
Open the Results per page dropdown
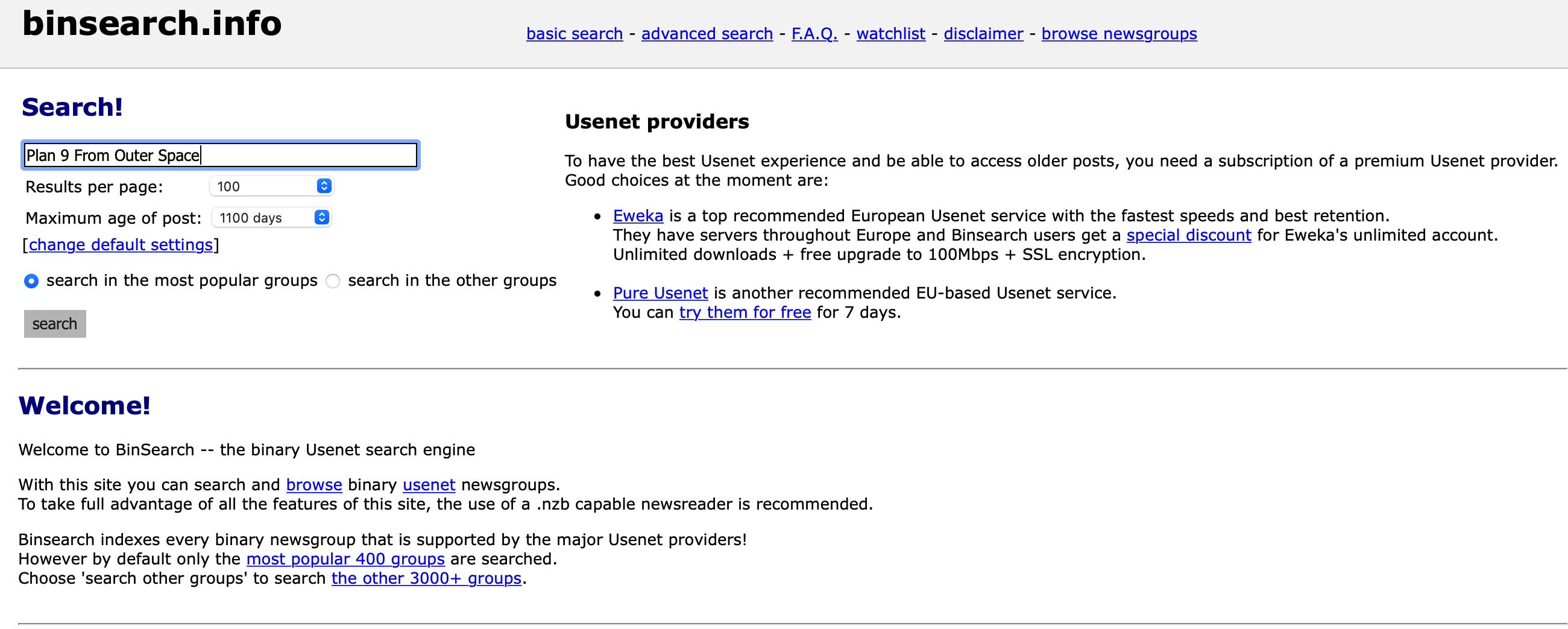click(271, 186)
